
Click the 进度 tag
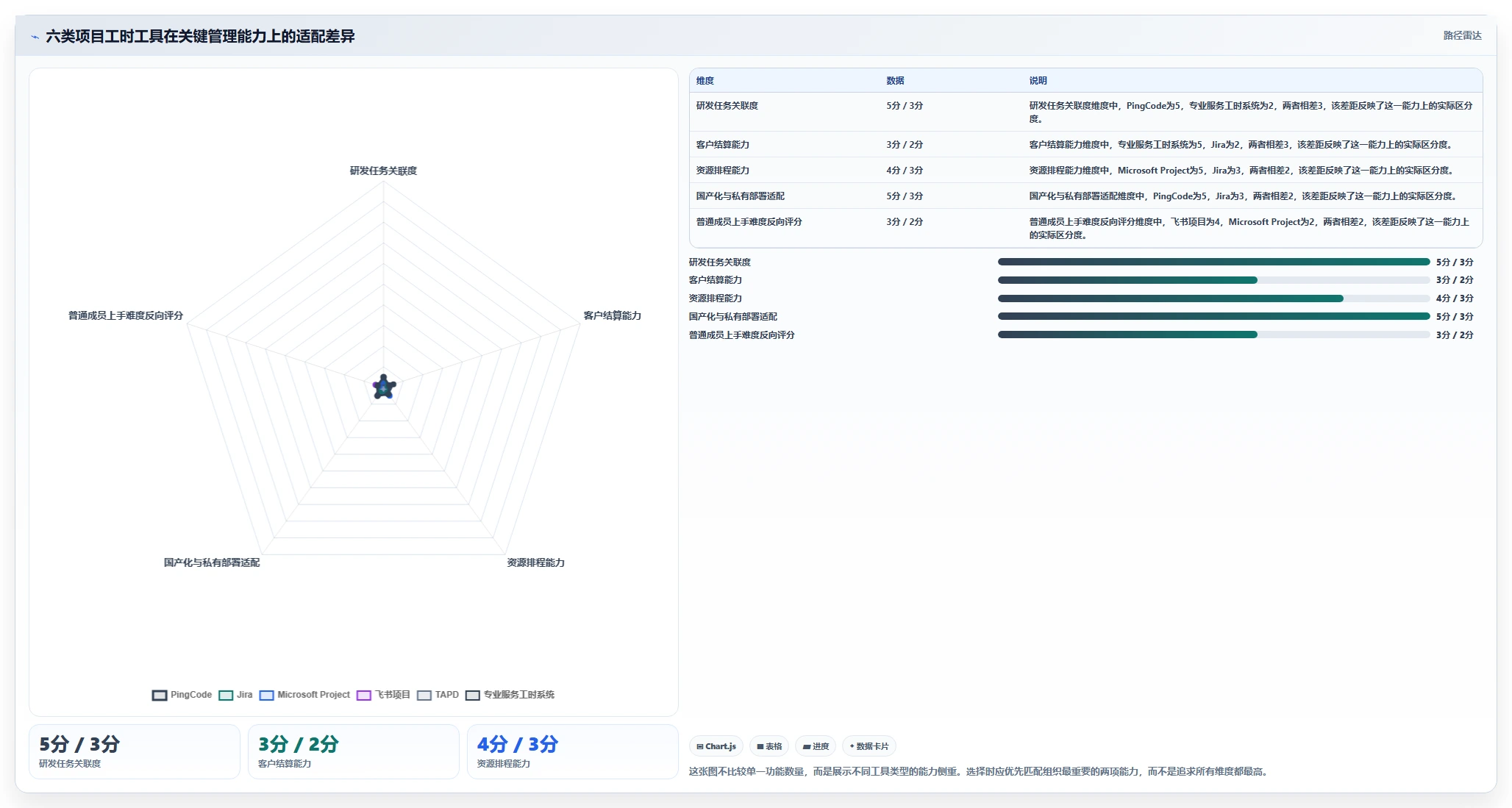pyautogui.click(x=816, y=746)
